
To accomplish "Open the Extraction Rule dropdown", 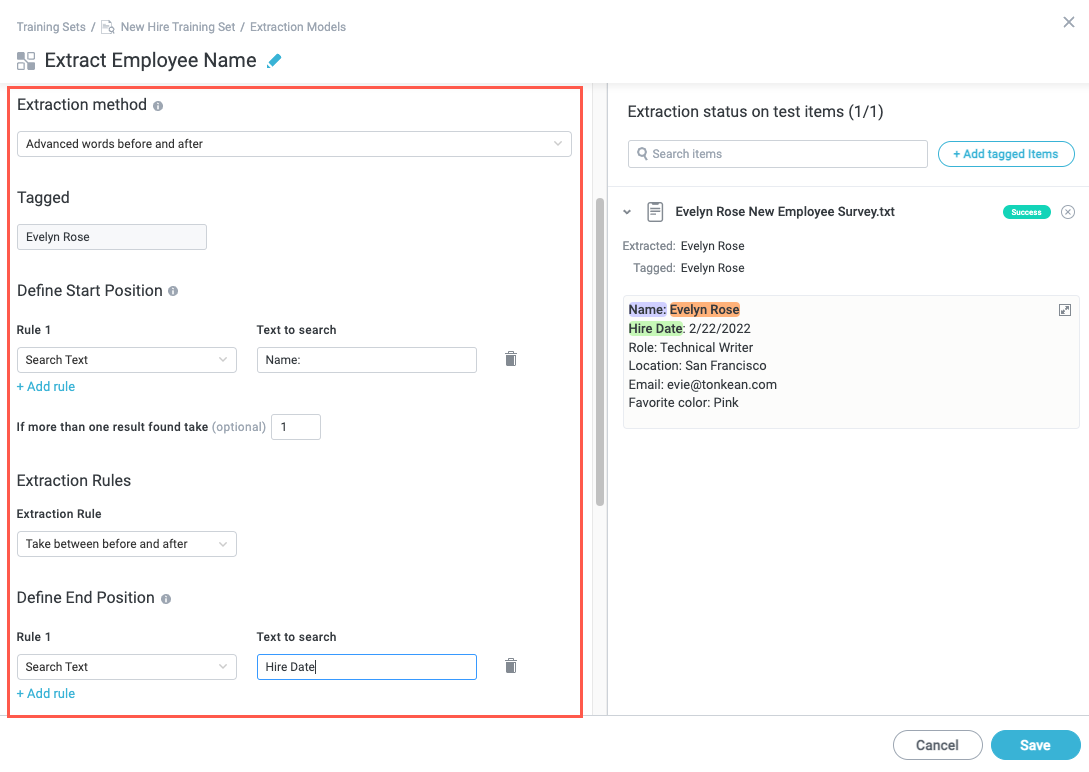I will [127, 544].
